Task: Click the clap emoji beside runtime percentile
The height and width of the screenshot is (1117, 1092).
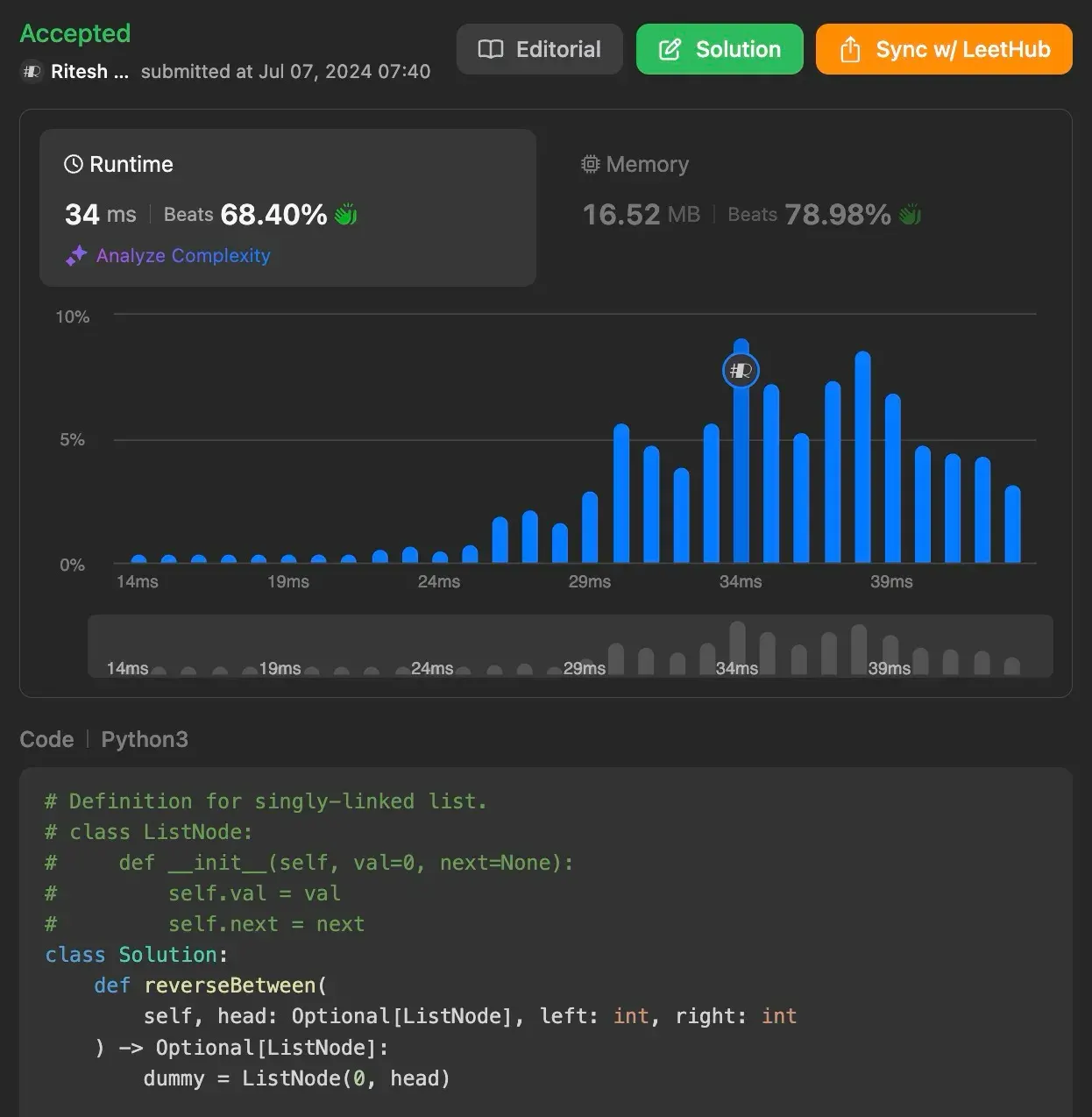Action: pyautogui.click(x=345, y=213)
